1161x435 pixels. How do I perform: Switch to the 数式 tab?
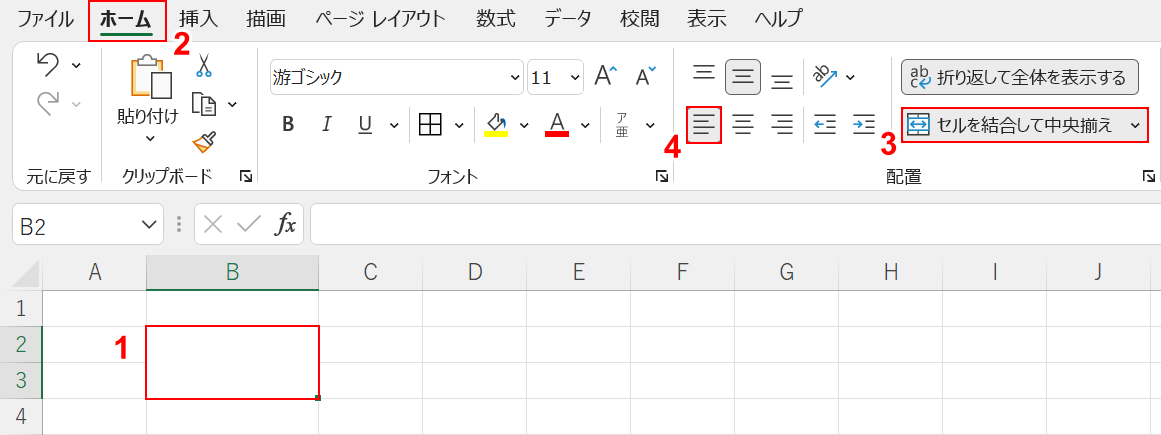pyautogui.click(x=496, y=19)
